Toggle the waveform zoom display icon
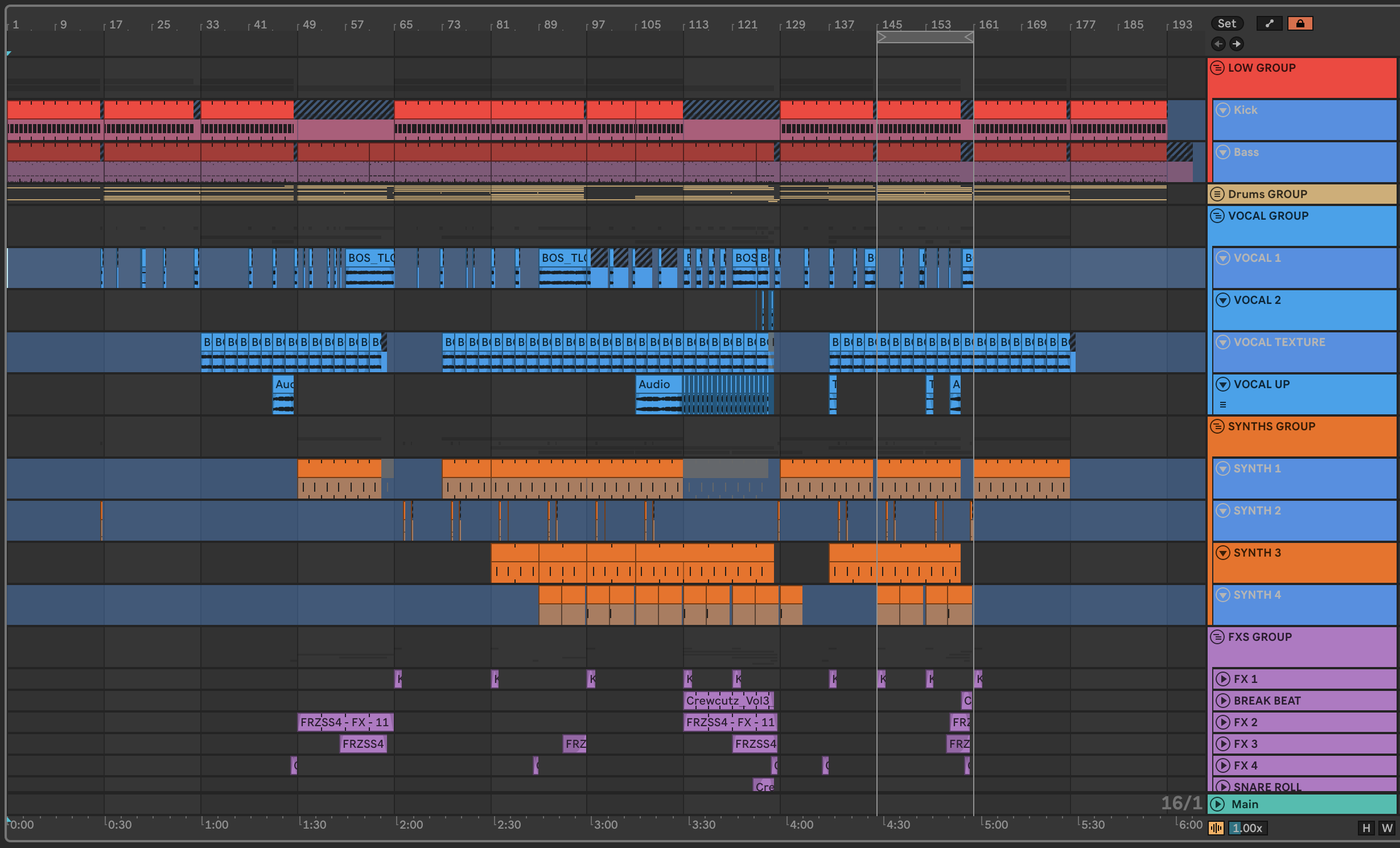 click(1216, 828)
